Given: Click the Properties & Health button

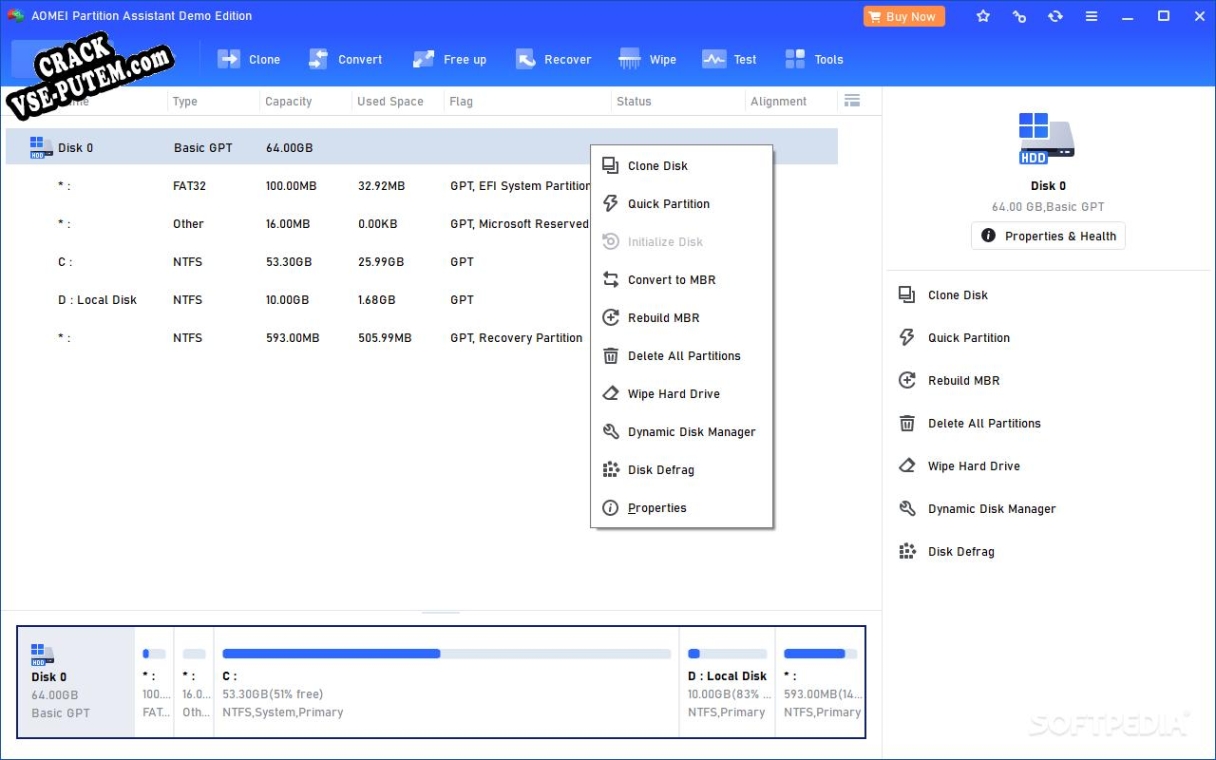Looking at the screenshot, I should [x=1048, y=236].
